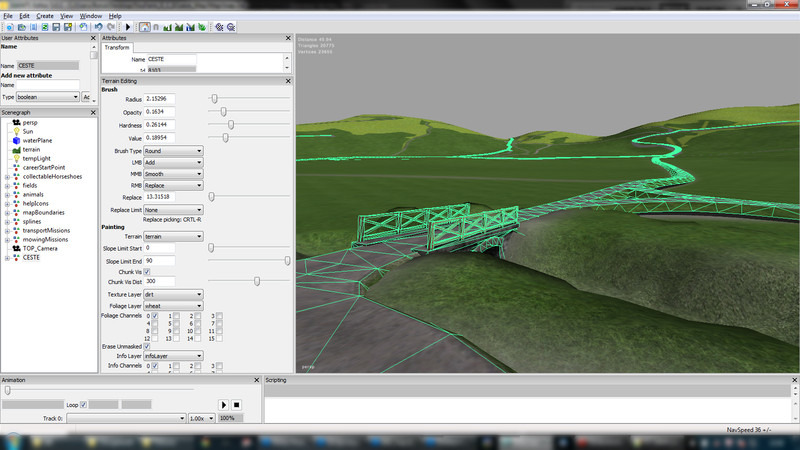Screen dimensions: 800x450
Task: Click the brush Radius slider handle
Action: (214, 98)
